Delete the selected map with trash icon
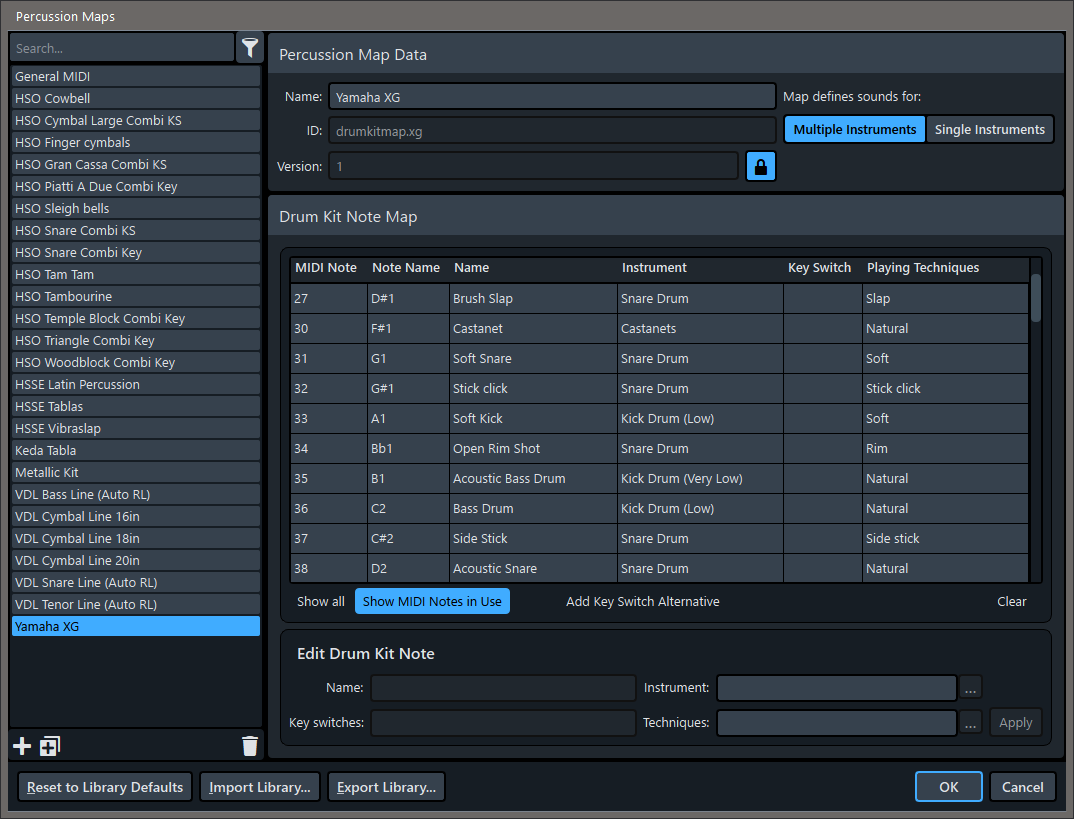 250,746
